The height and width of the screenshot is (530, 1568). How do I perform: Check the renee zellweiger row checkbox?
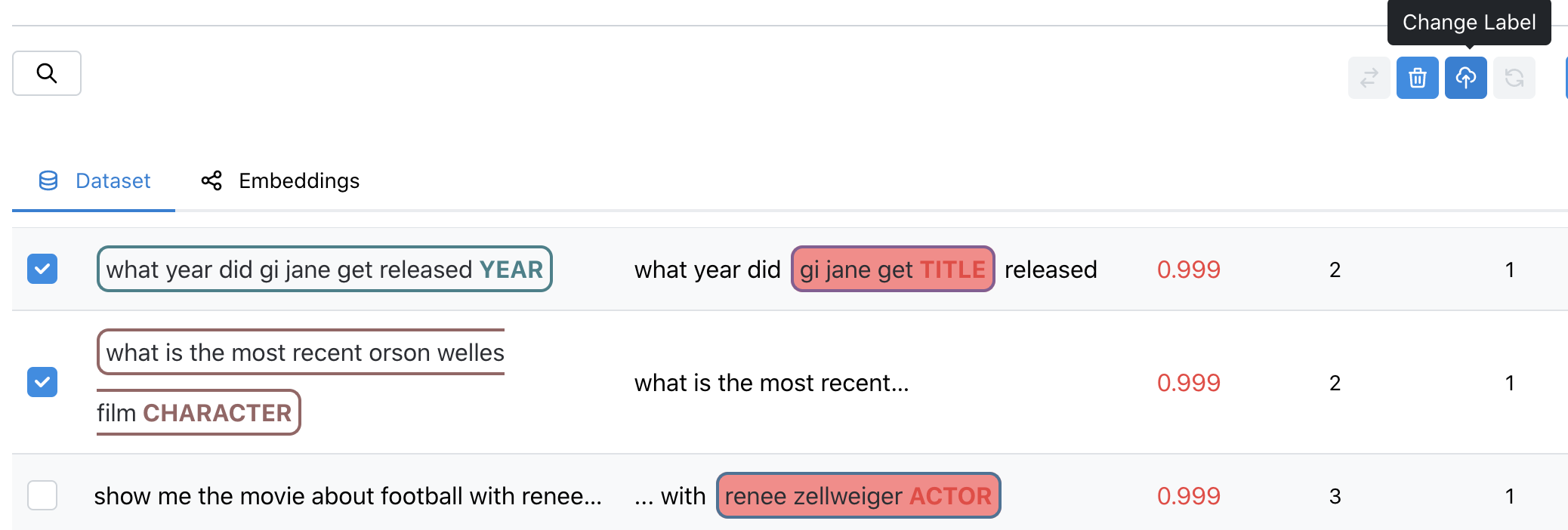[42, 495]
